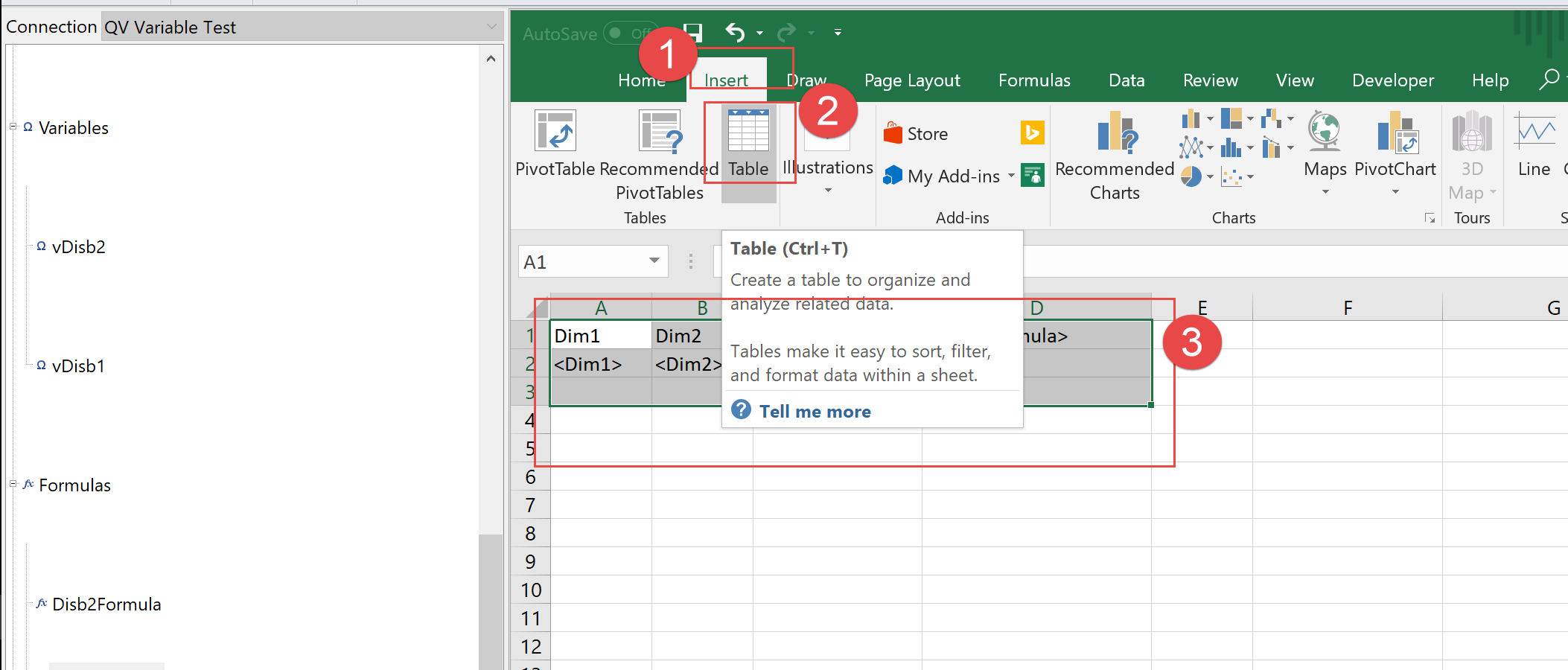Switch to the Review tab
Screen dimensions: 1568x670
(x=1211, y=80)
